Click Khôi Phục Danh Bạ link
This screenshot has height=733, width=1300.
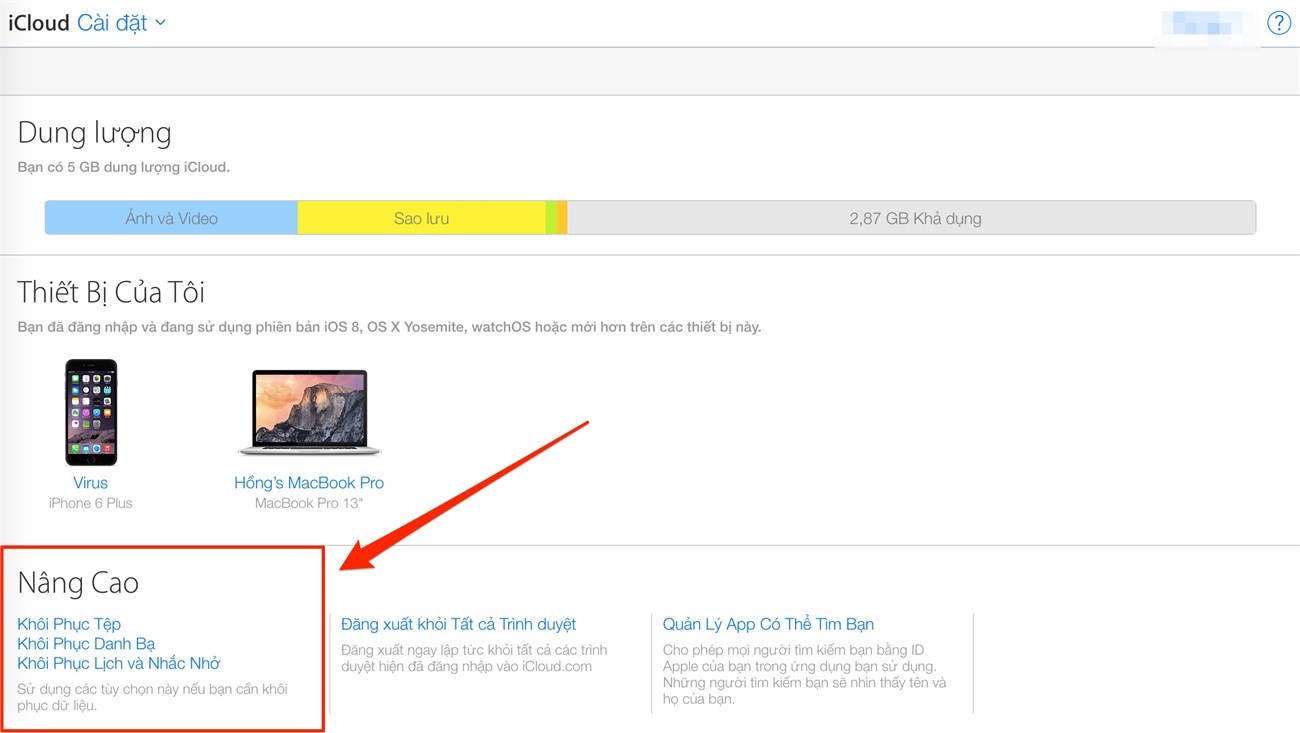click(86, 644)
